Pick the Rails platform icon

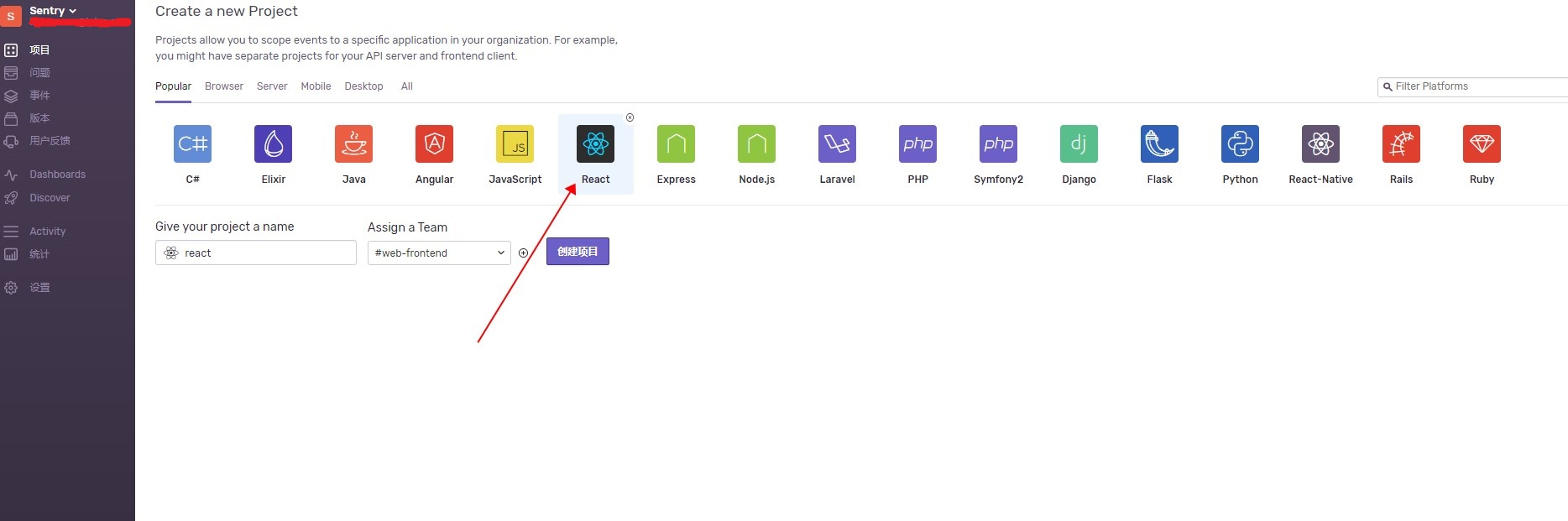tap(1401, 143)
